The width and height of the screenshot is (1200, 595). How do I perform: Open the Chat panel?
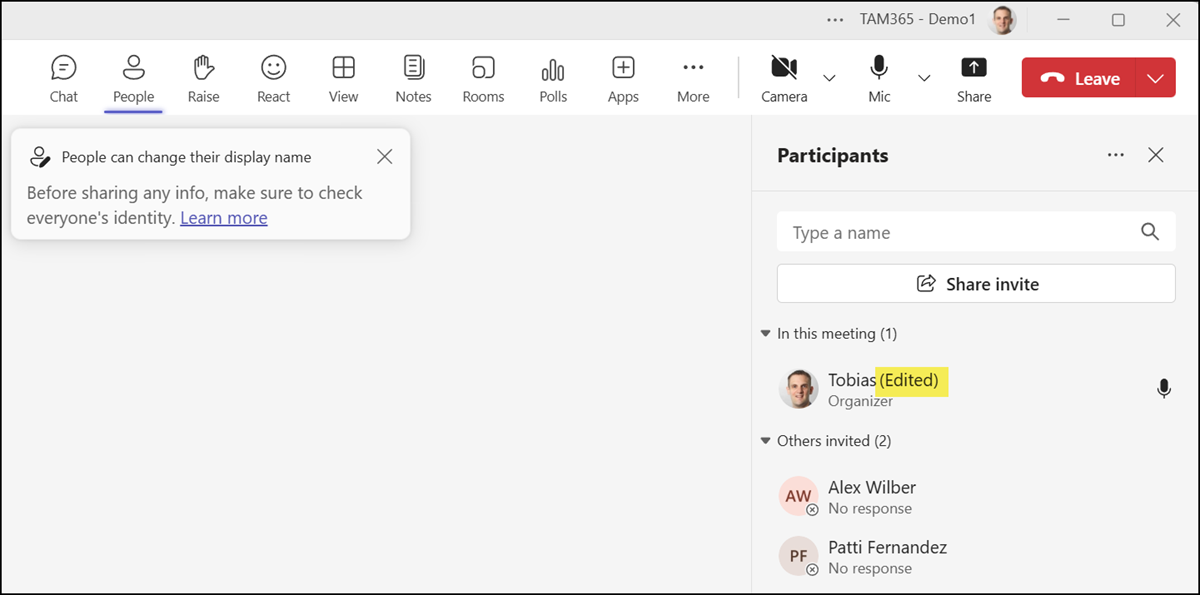pos(64,79)
